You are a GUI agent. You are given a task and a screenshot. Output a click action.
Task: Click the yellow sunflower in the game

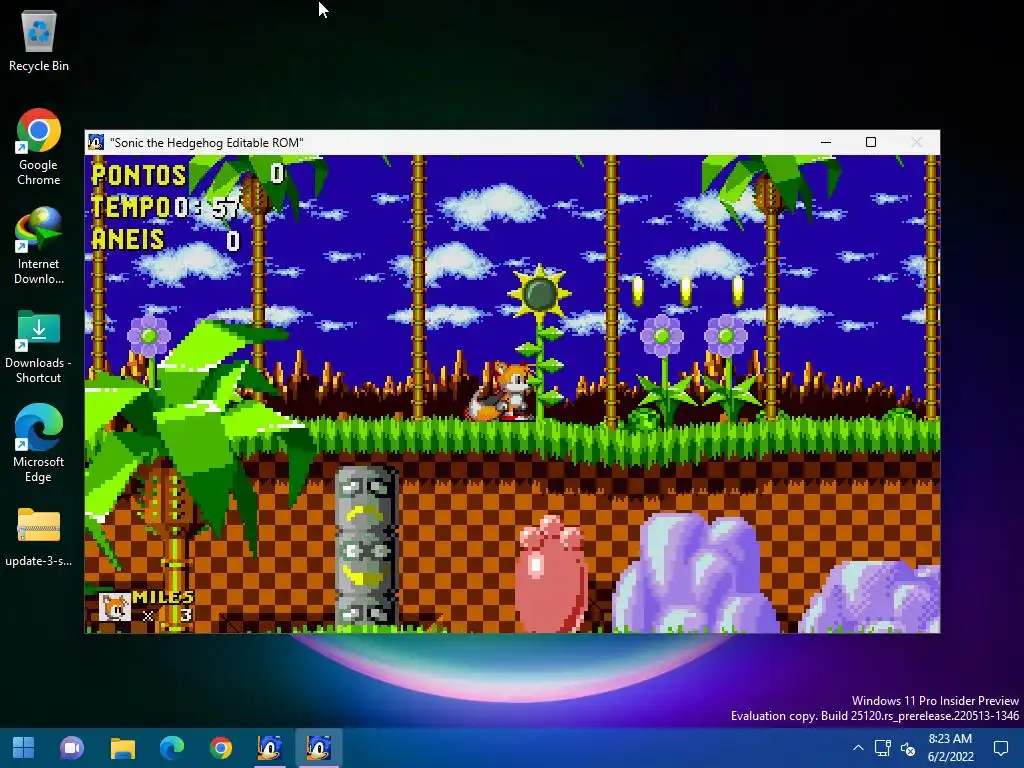point(539,293)
